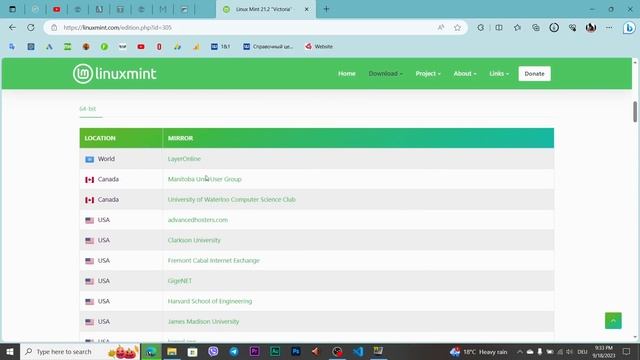
Task: Open the Downloads circle icon in toolbar
Action: (x=554, y=27)
